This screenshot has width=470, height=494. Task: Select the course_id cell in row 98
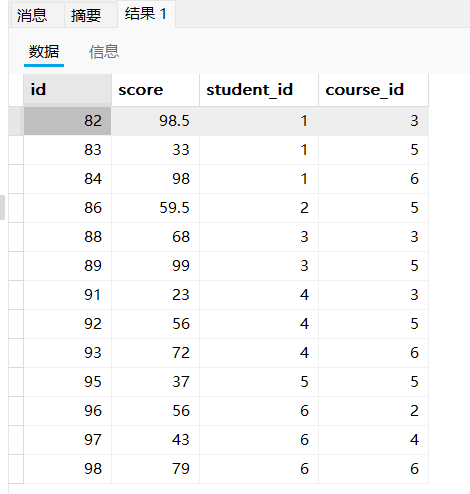(x=373, y=469)
